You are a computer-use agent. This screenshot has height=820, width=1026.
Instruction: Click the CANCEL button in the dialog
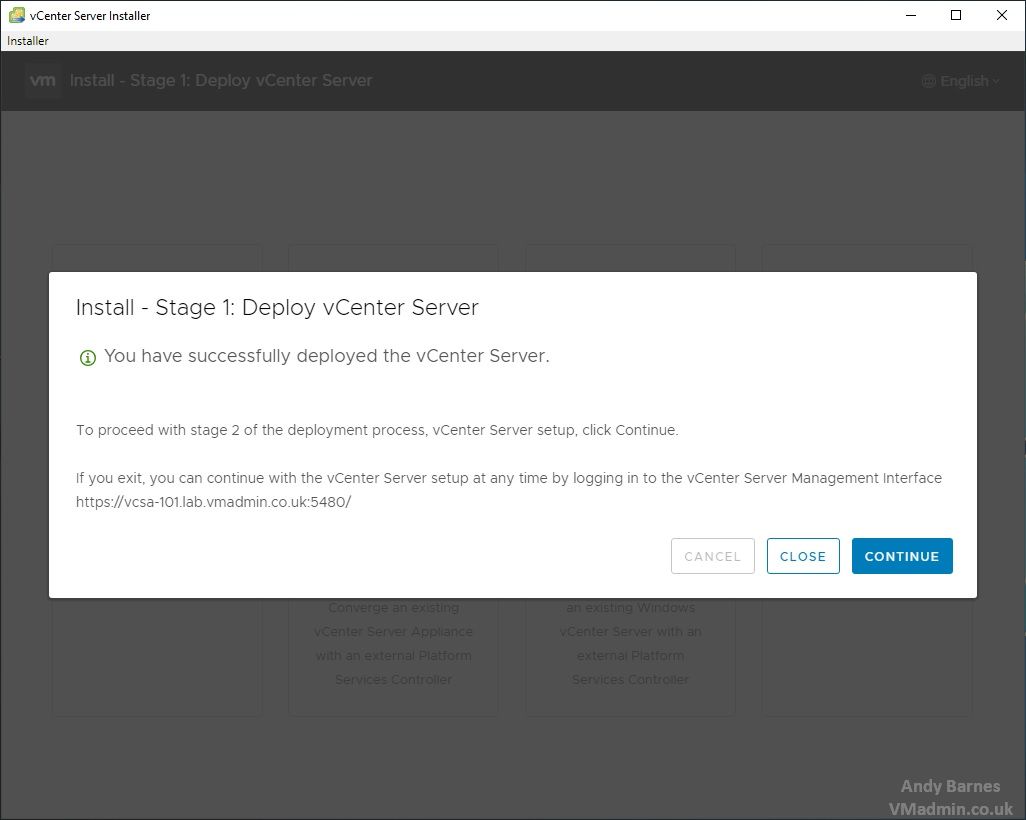713,556
